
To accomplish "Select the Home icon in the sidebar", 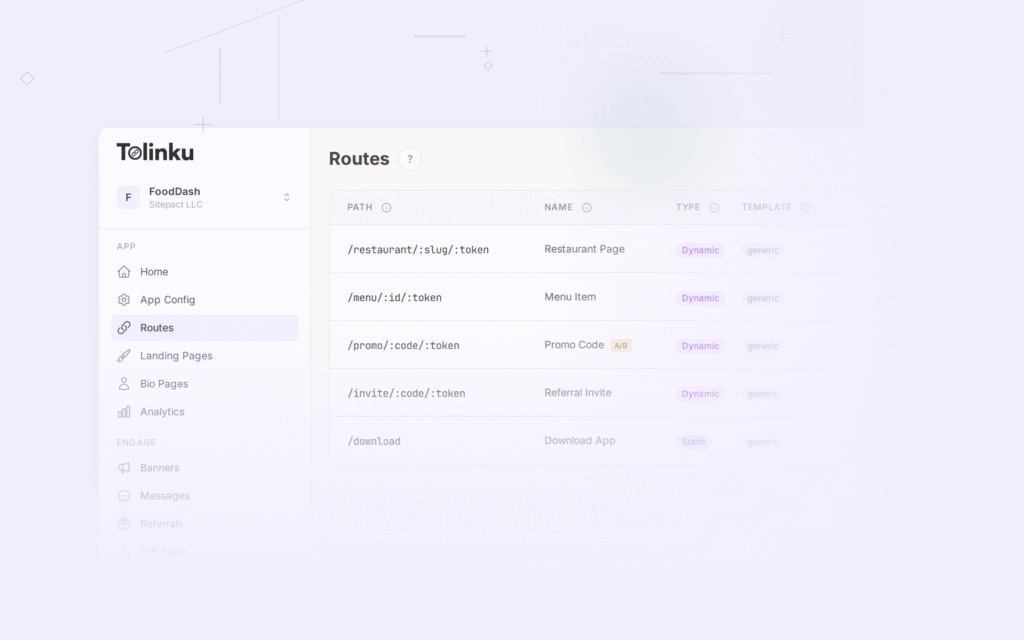I will point(124,271).
